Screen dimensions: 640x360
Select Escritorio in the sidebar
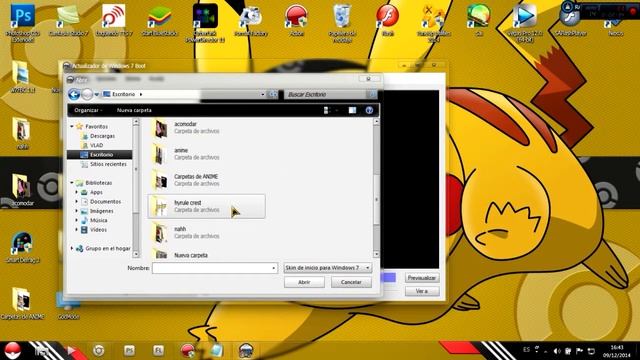101,155
